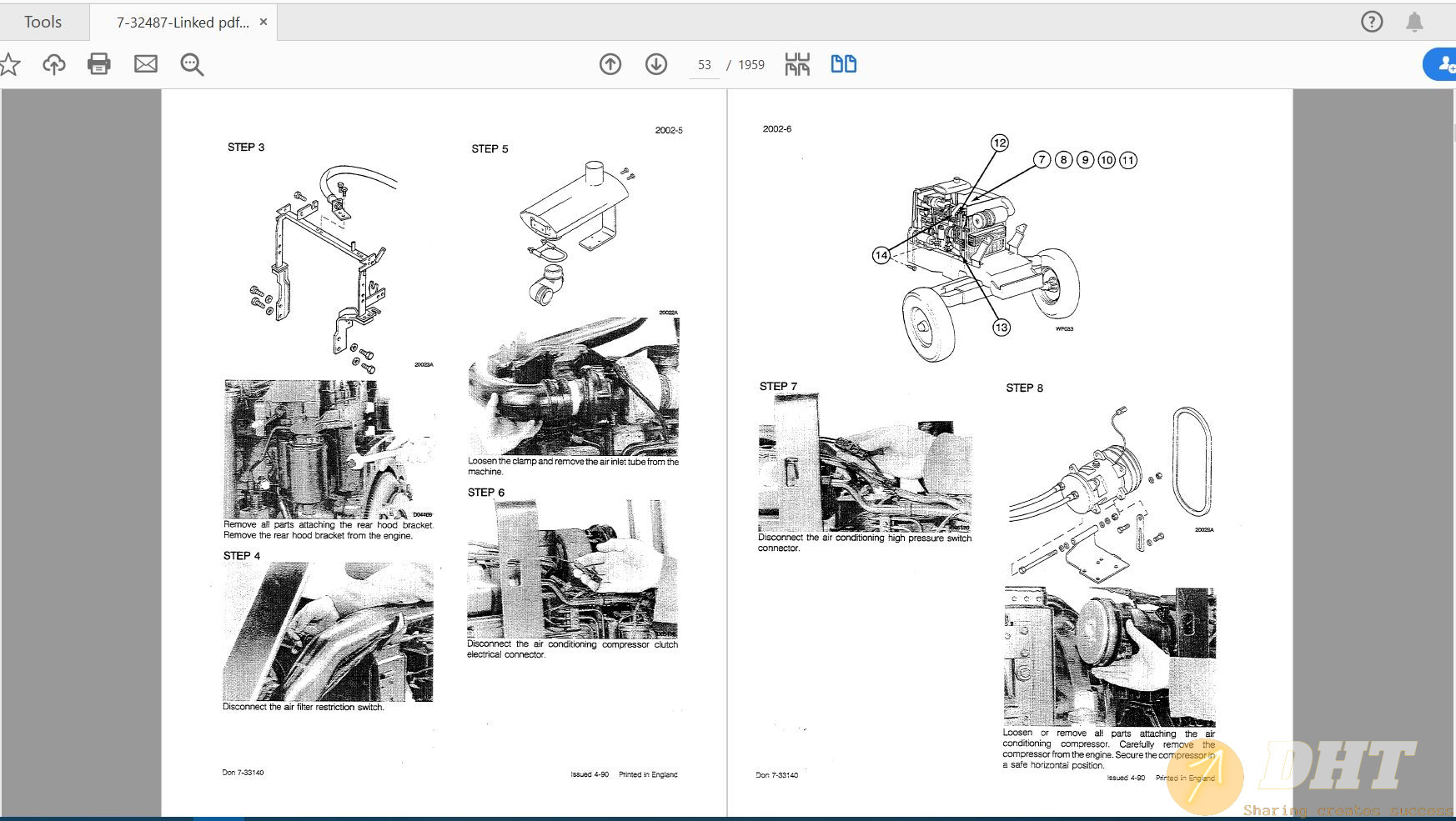Open the help menu

[x=1372, y=22]
